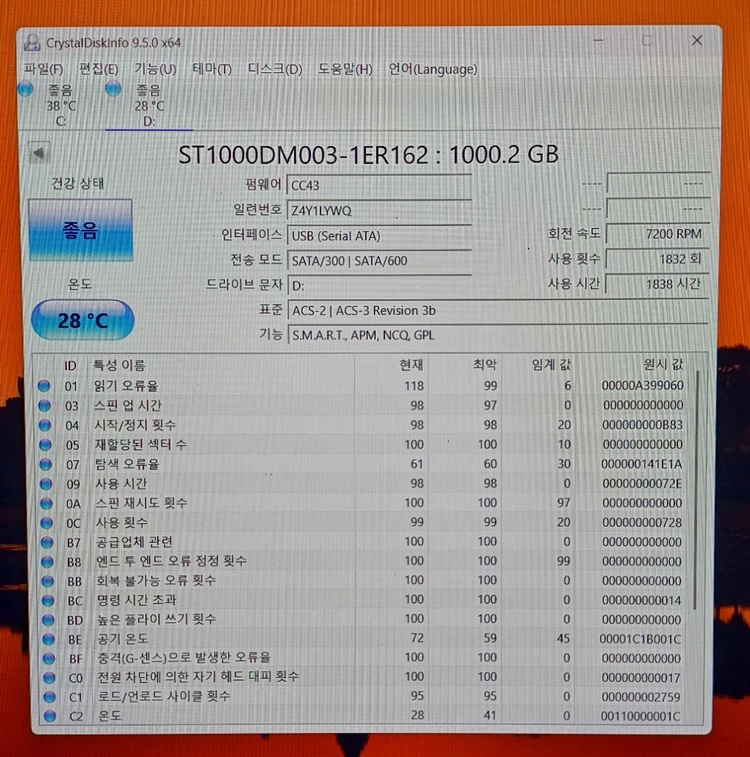The width and height of the screenshot is (750, 757).
Task: Click the status orb for BF 충격(G-센스)
Action: click(x=49, y=659)
